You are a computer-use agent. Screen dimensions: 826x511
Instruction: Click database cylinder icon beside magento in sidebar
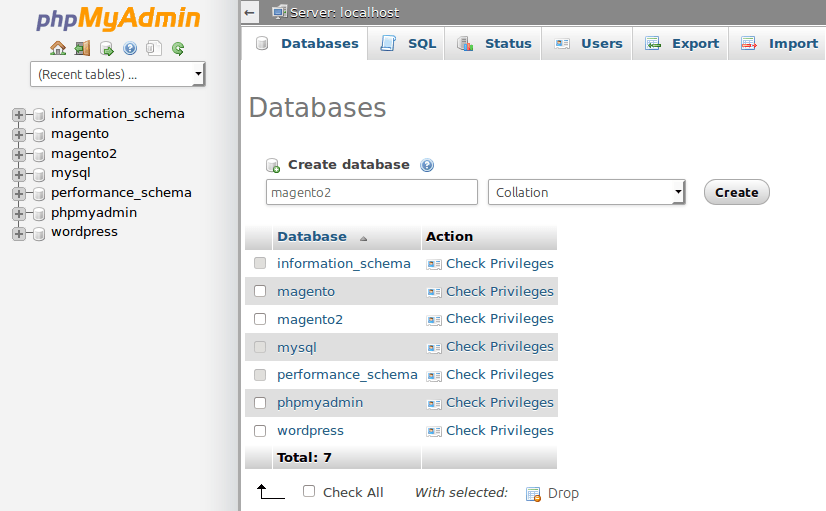tap(39, 135)
